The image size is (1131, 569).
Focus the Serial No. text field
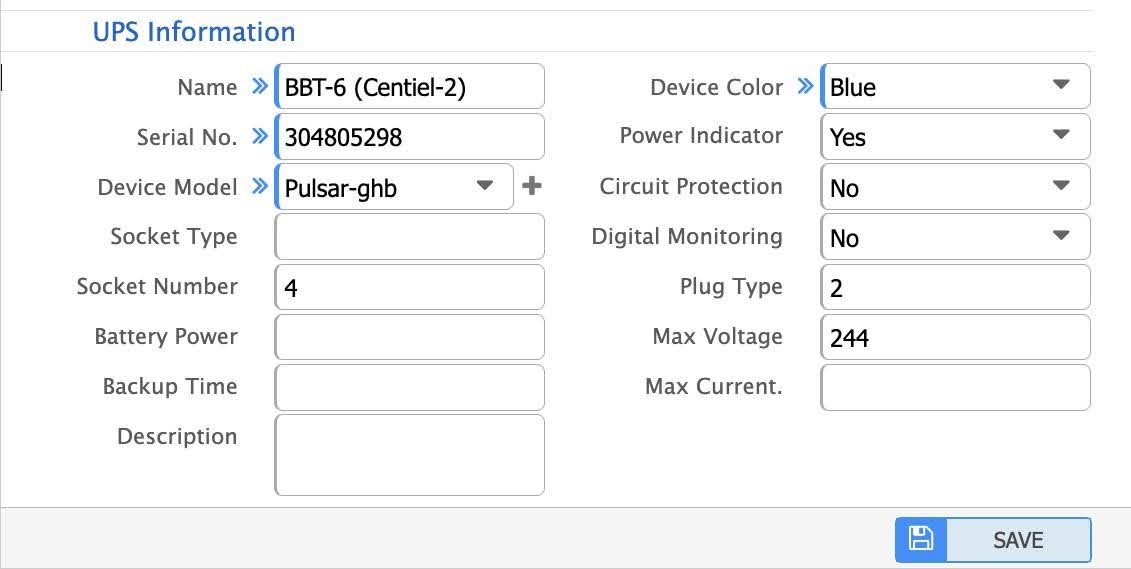tap(410, 137)
